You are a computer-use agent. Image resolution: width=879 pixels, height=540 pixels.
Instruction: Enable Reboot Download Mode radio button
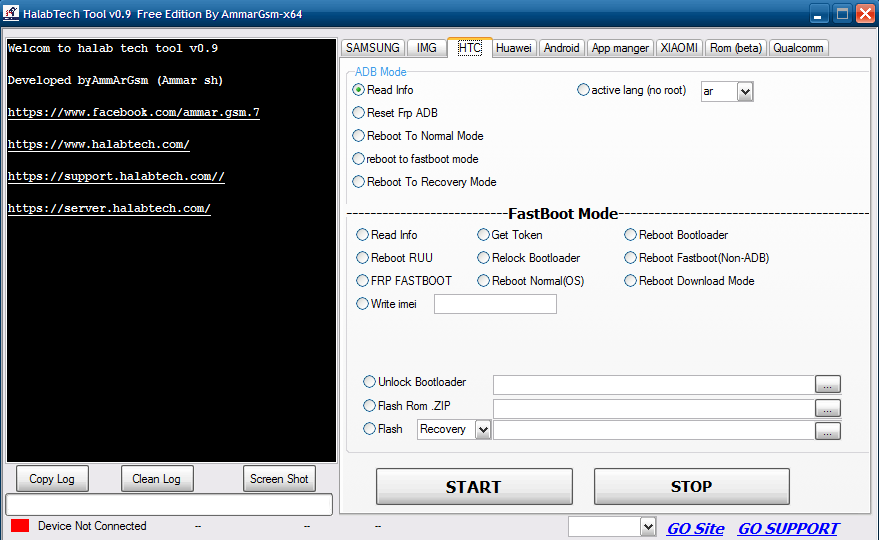point(631,281)
